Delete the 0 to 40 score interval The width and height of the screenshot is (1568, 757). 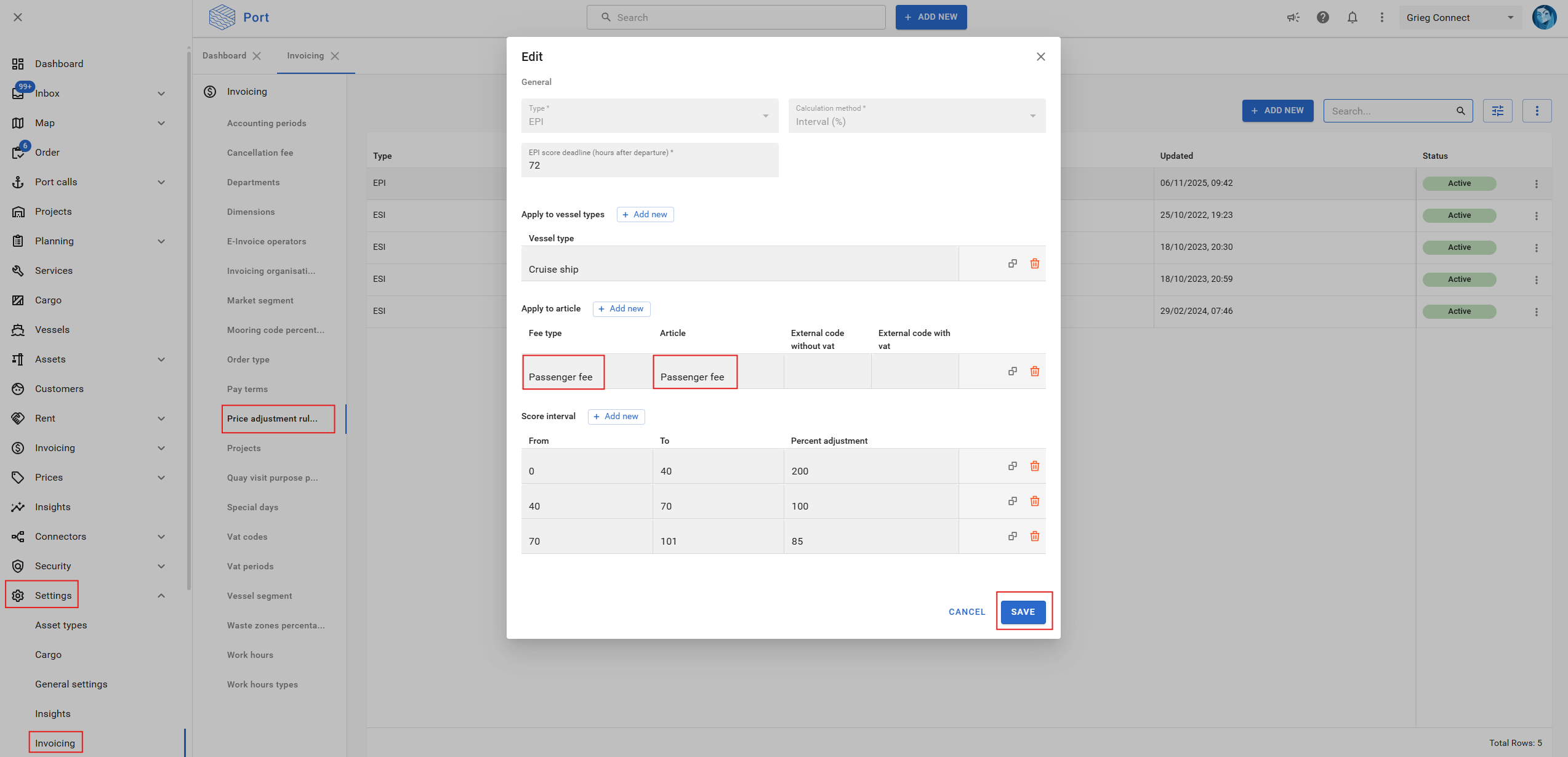pyautogui.click(x=1034, y=466)
